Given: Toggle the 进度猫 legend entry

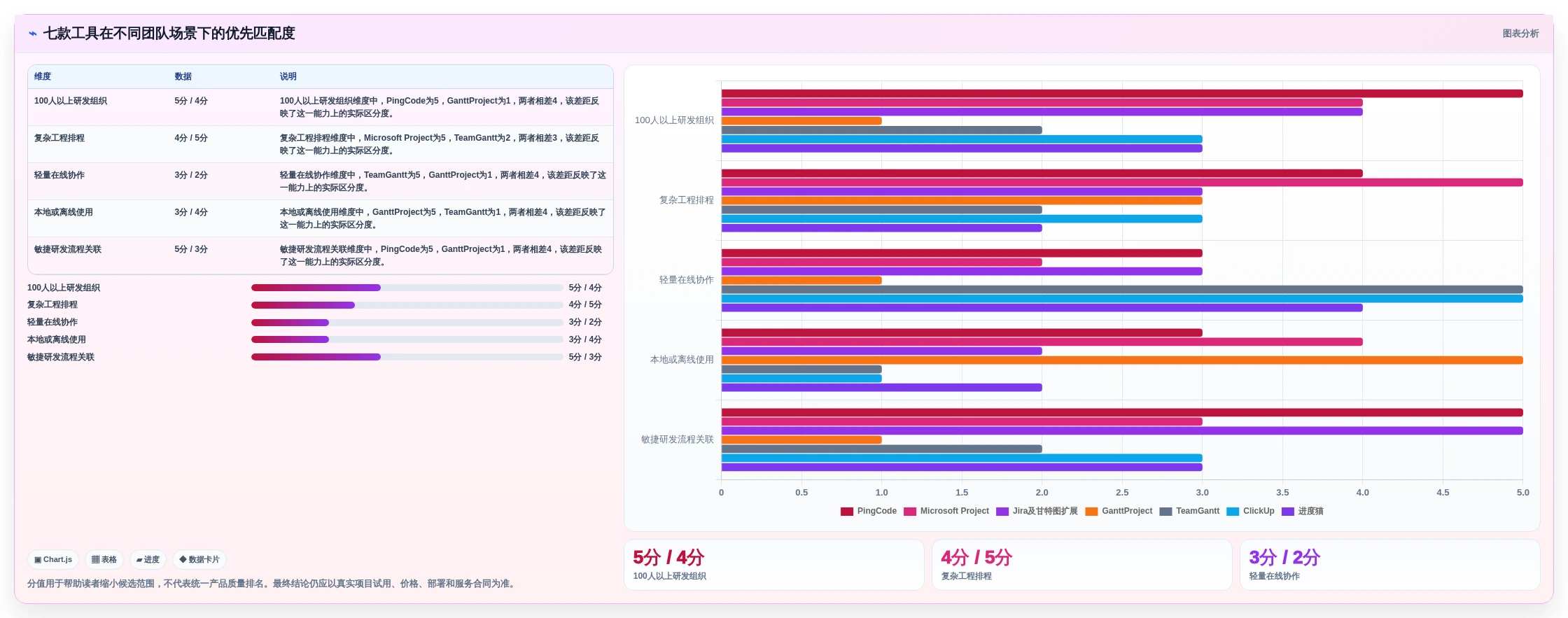Looking at the screenshot, I should click(1302, 511).
